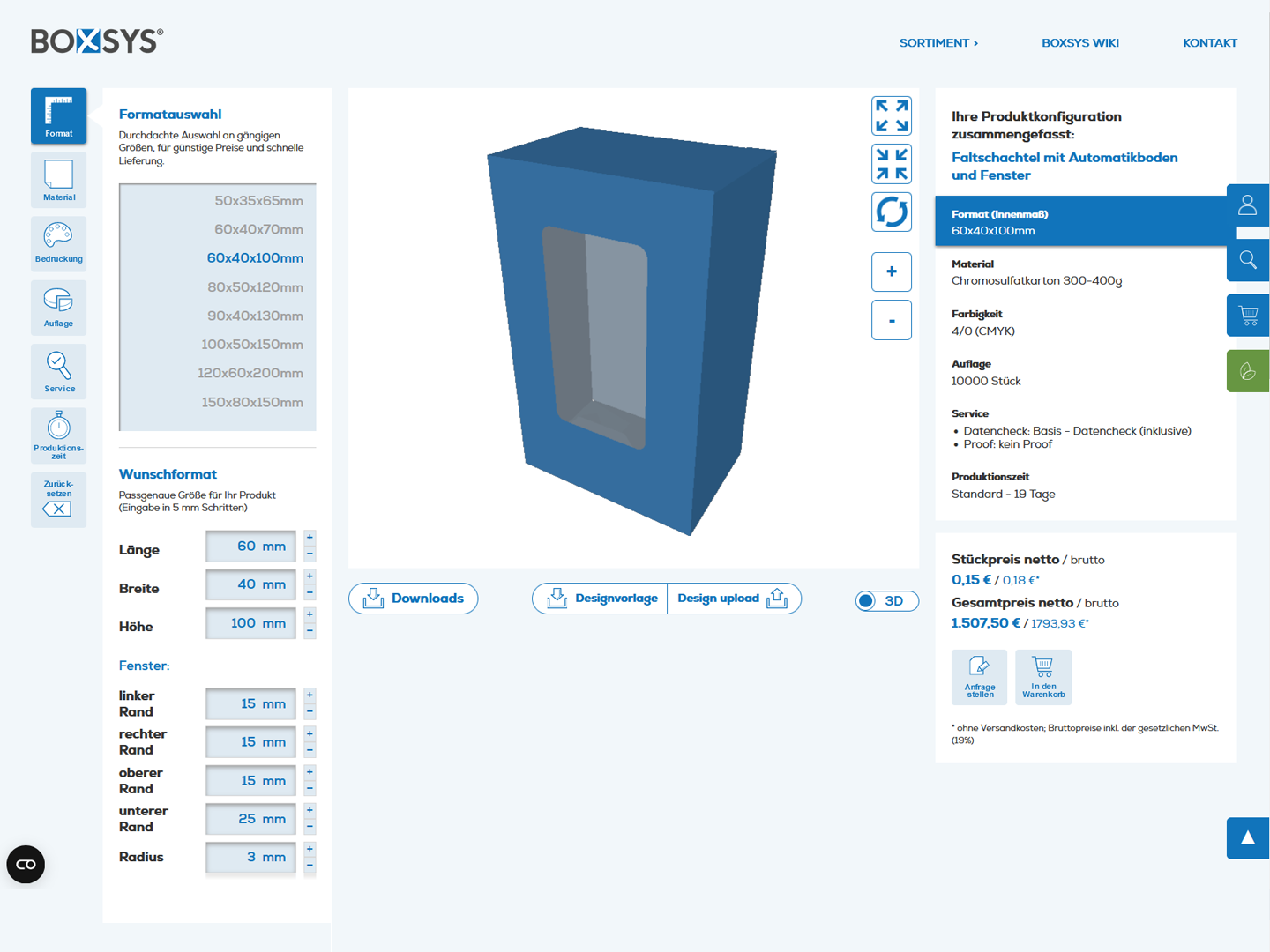Screen dimensions: 1270x952
Task: Click the Design upload button
Action: click(x=733, y=599)
